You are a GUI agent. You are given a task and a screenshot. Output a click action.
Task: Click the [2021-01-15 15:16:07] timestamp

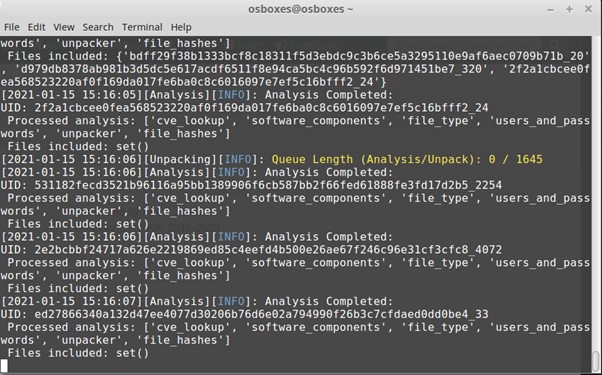[x=72, y=301]
